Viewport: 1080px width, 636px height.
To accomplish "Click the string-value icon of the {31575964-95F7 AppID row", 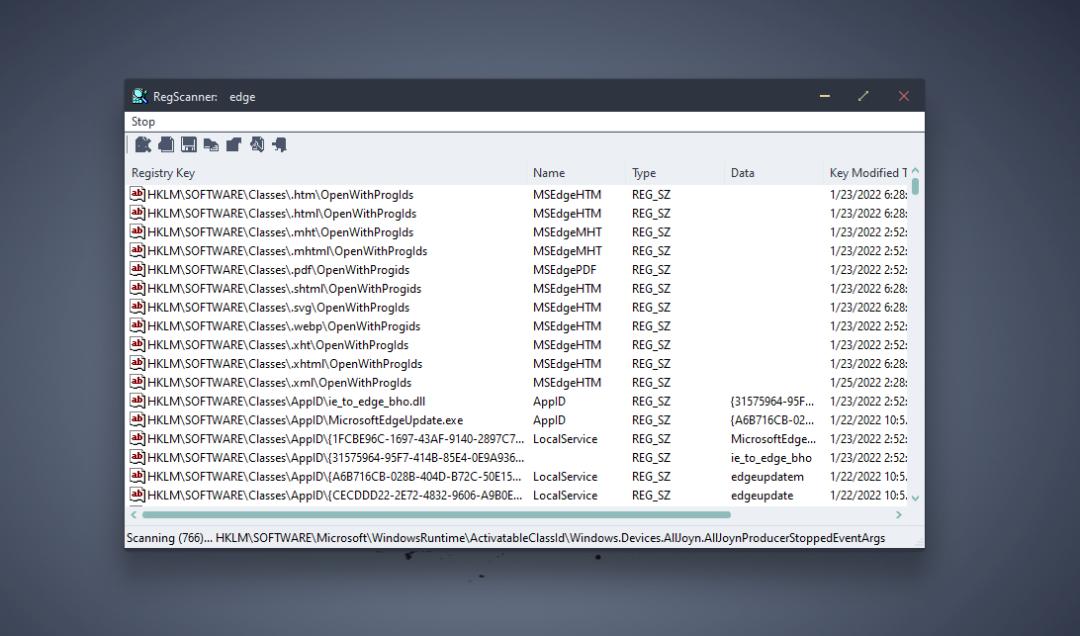I will coord(137,457).
